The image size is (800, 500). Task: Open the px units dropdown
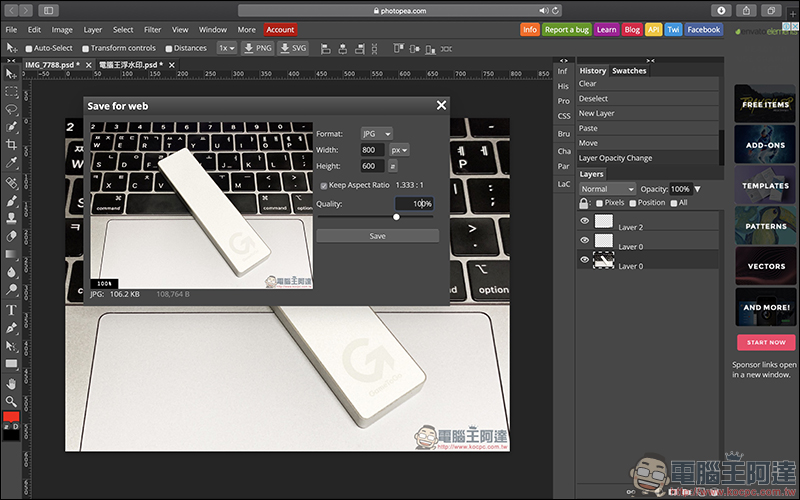399,150
